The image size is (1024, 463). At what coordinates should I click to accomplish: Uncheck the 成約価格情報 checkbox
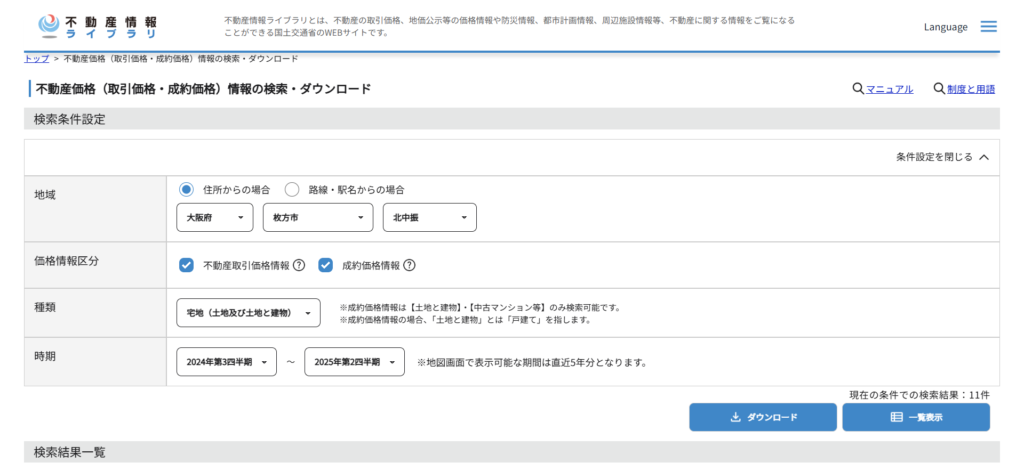(325, 265)
